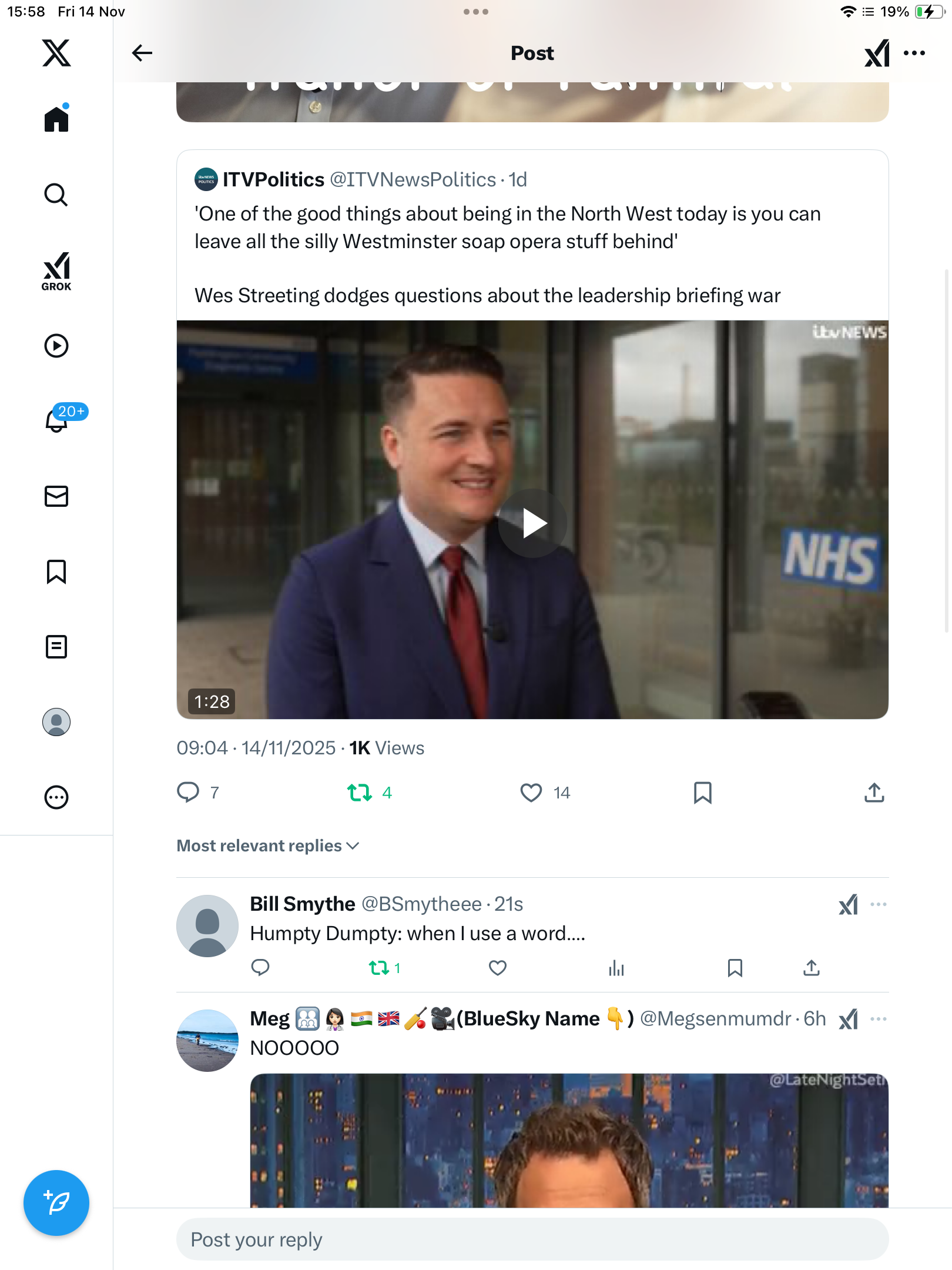
Task: Open the Search page
Action: point(56,195)
